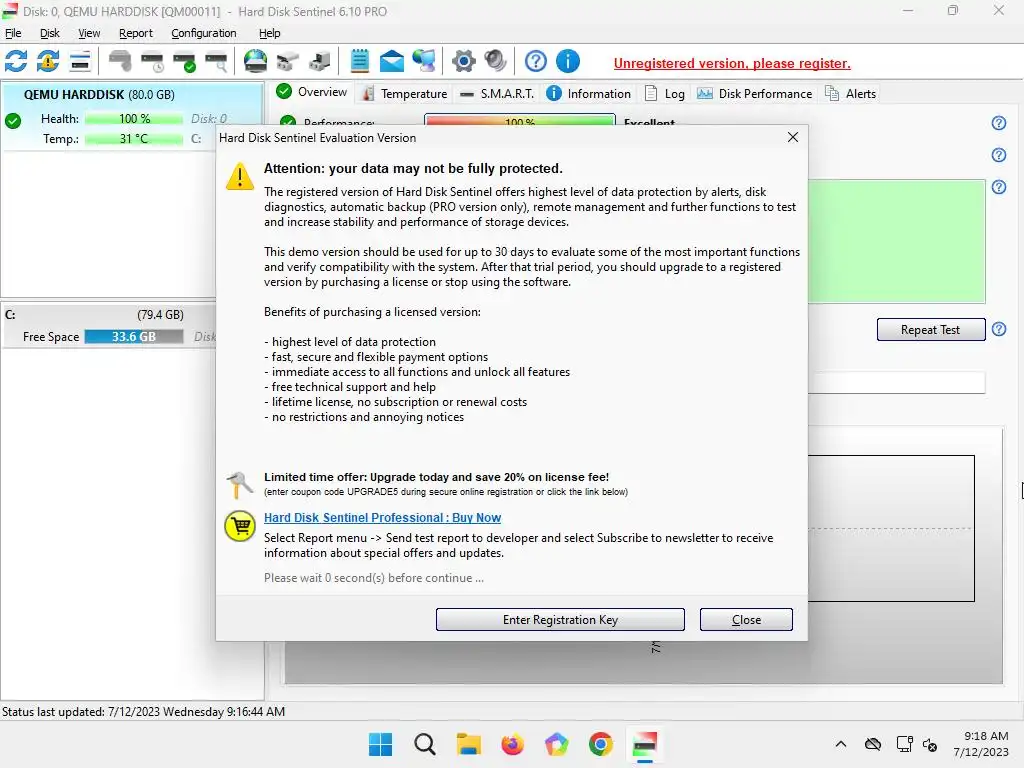Screen dimensions: 1024x768
Task: Click the disk with clock toolbar icon
Action: [152, 61]
